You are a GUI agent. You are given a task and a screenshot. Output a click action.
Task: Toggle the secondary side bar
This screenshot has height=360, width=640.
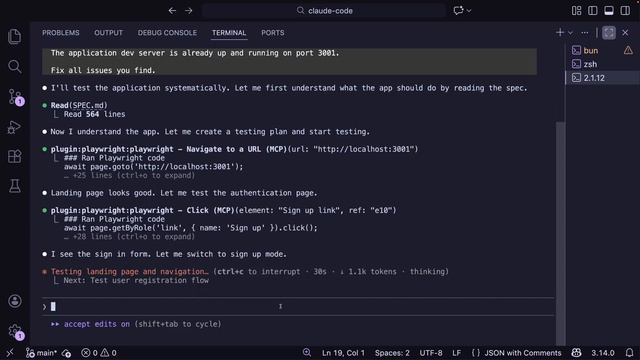coord(625,11)
